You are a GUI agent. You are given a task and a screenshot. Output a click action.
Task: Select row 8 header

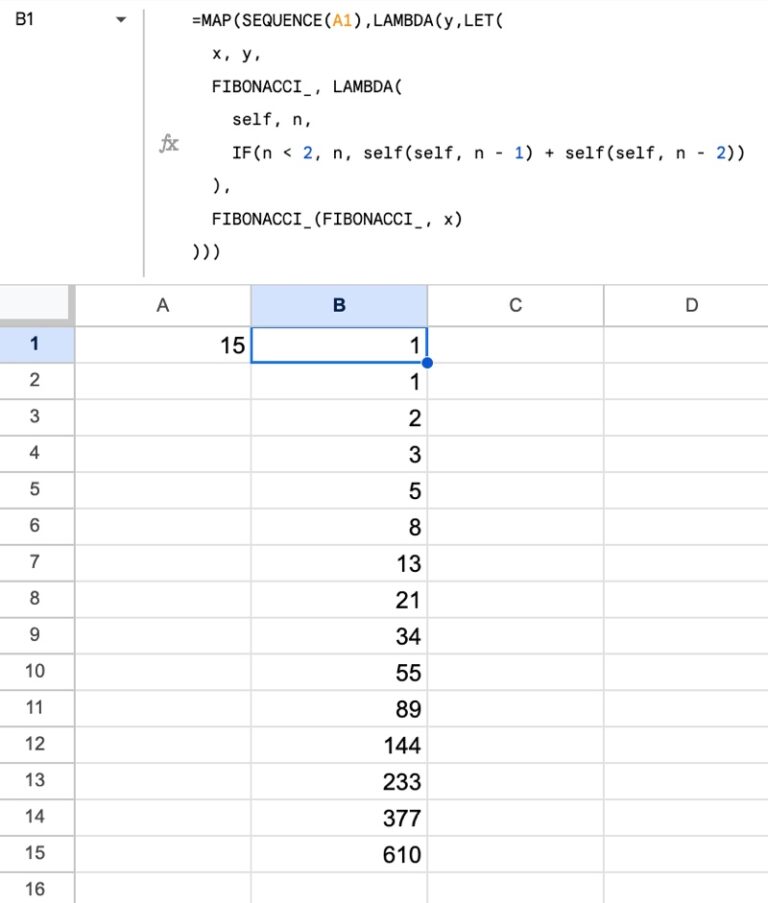[36, 599]
